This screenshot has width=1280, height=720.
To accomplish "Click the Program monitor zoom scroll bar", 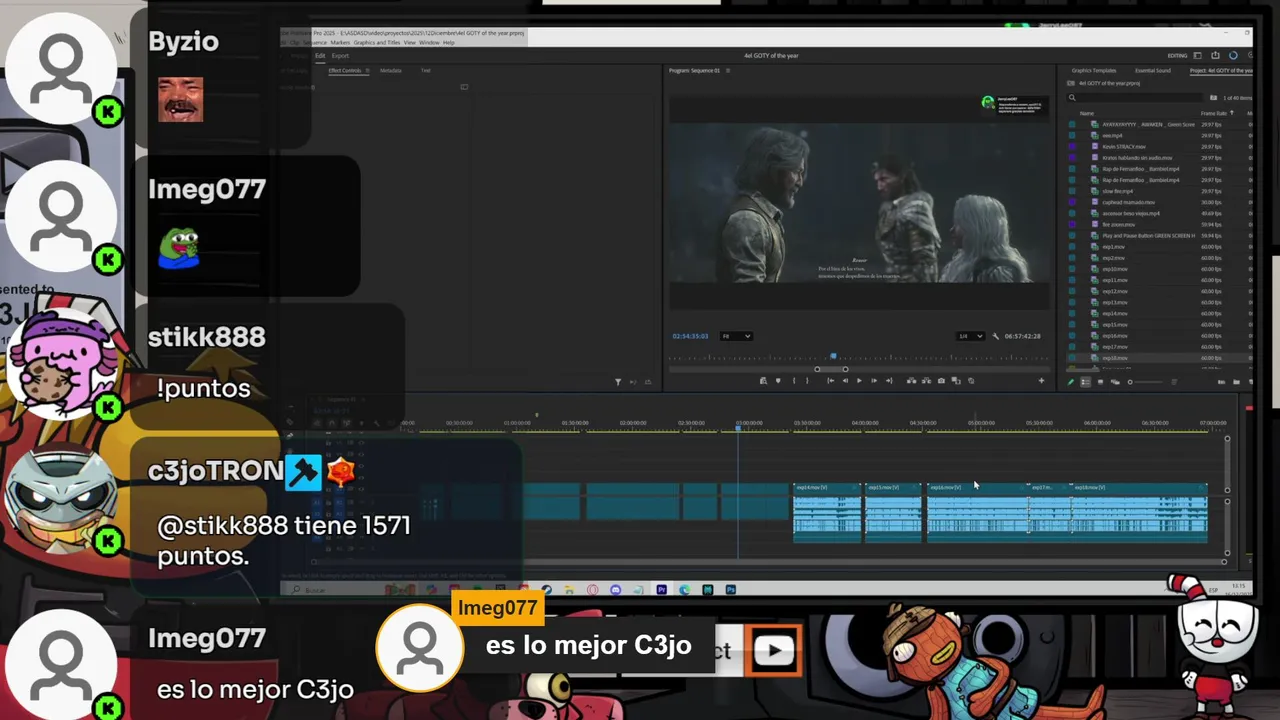I will (831, 369).
